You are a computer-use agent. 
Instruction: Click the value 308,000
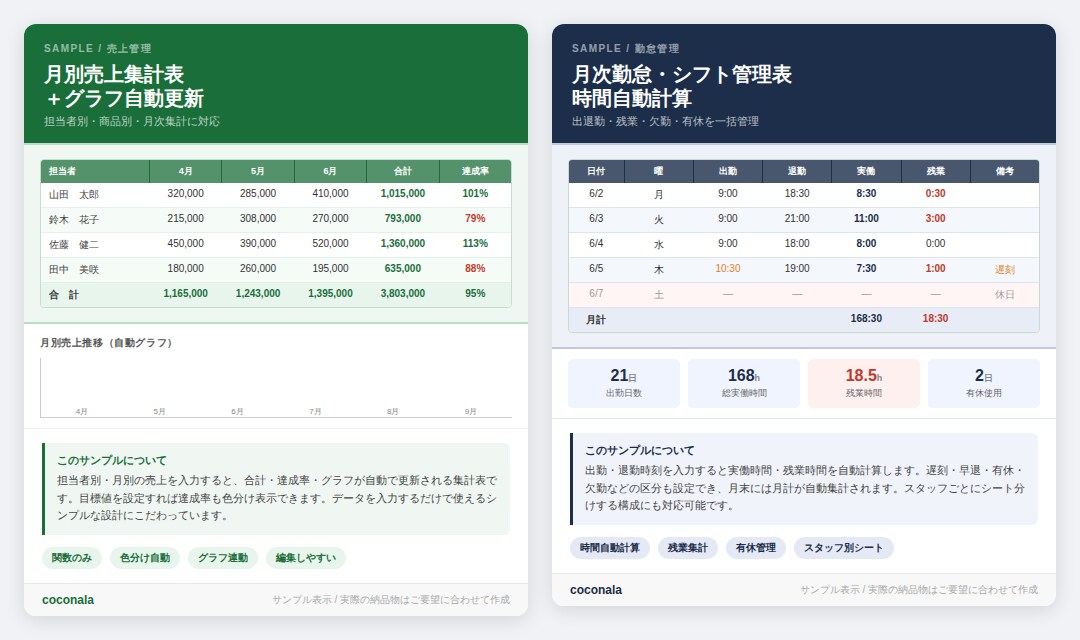click(x=258, y=218)
